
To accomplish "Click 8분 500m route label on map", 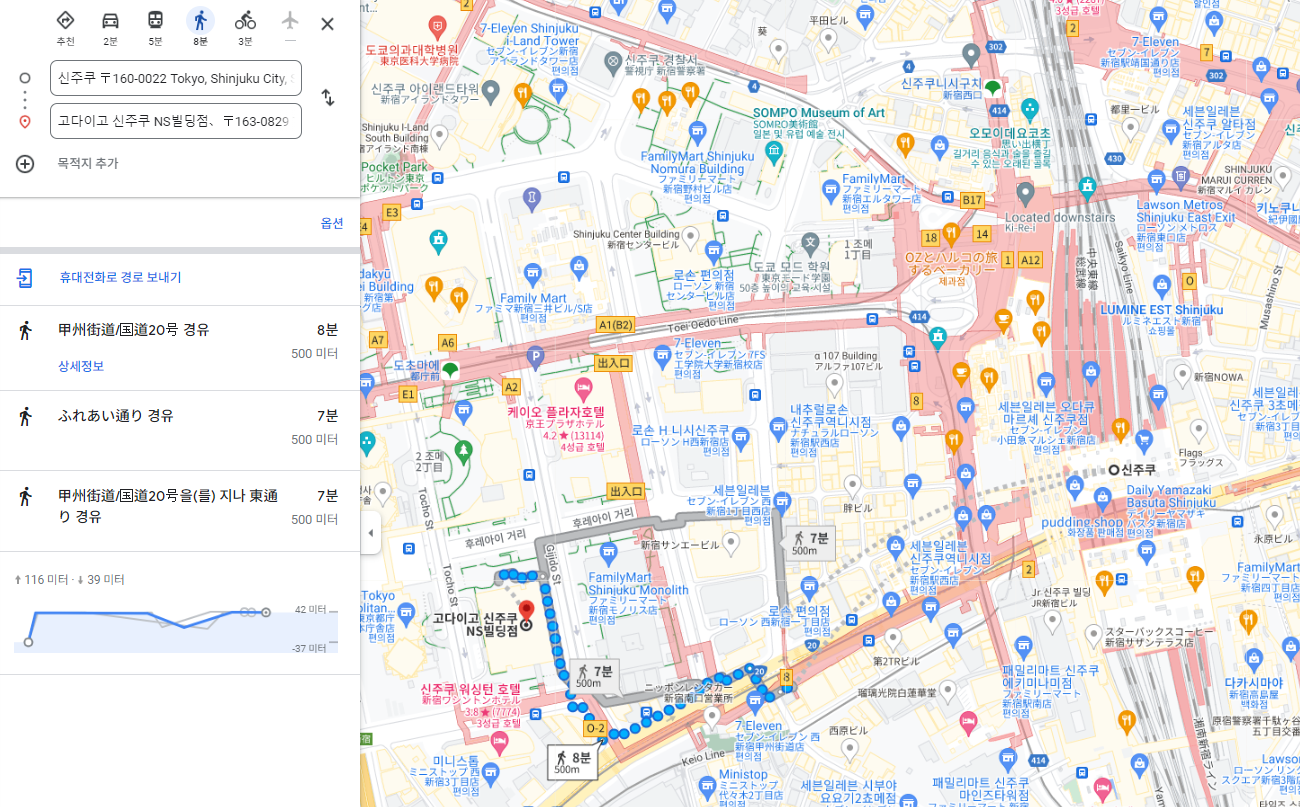I will (x=572, y=762).
